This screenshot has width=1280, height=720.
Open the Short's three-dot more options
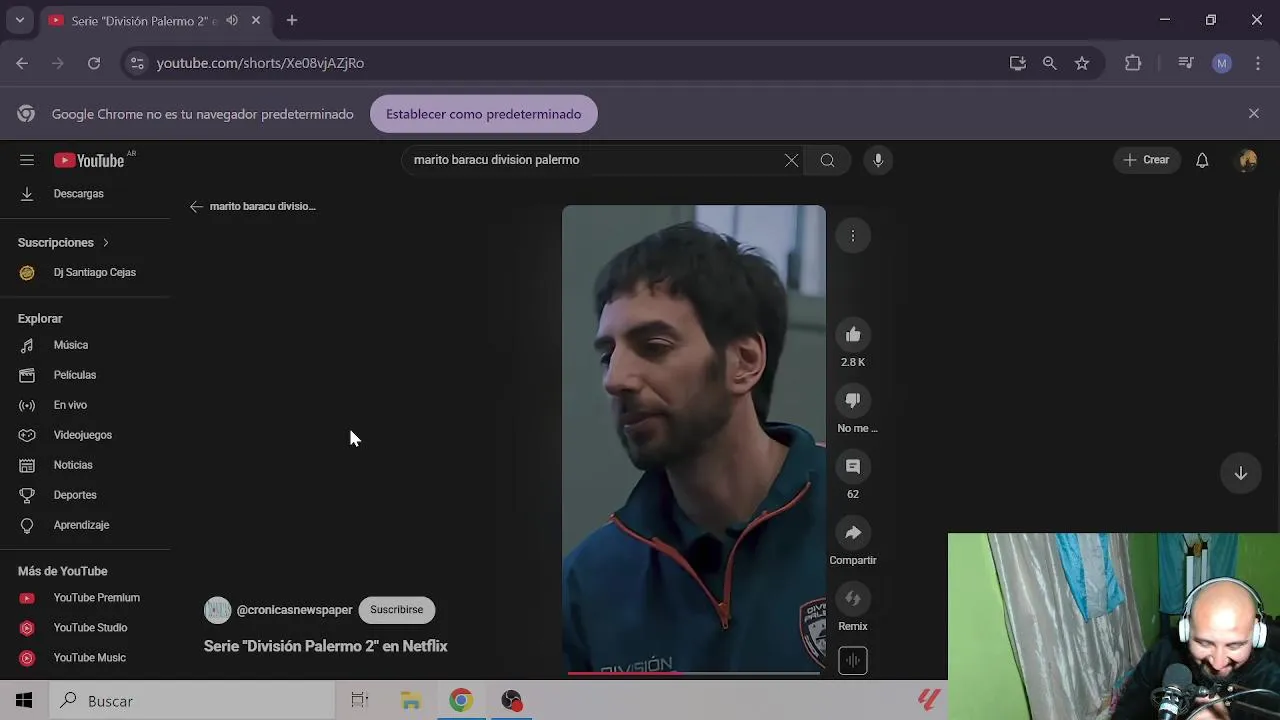(x=853, y=236)
